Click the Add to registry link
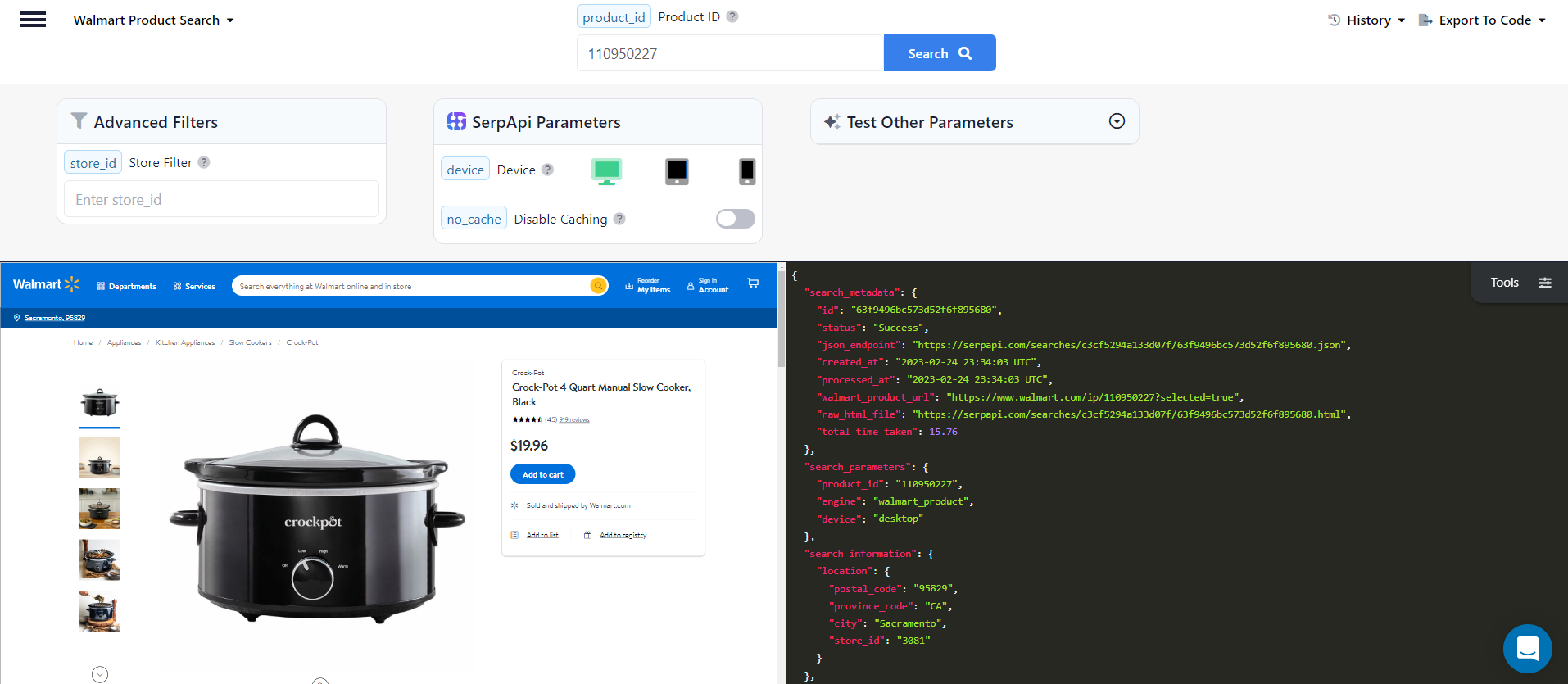 pos(623,535)
